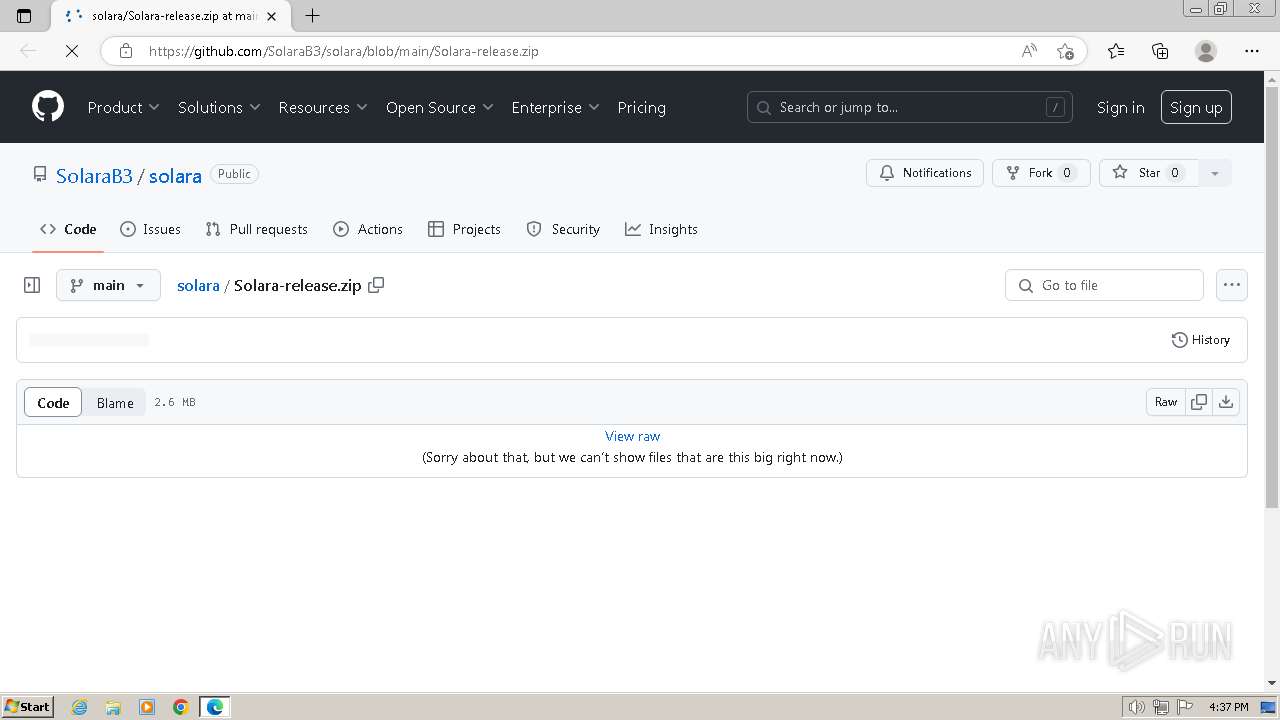Viewport: 1280px width, 720px height.
Task: Open Read aloud in address bar
Action: [1029, 51]
